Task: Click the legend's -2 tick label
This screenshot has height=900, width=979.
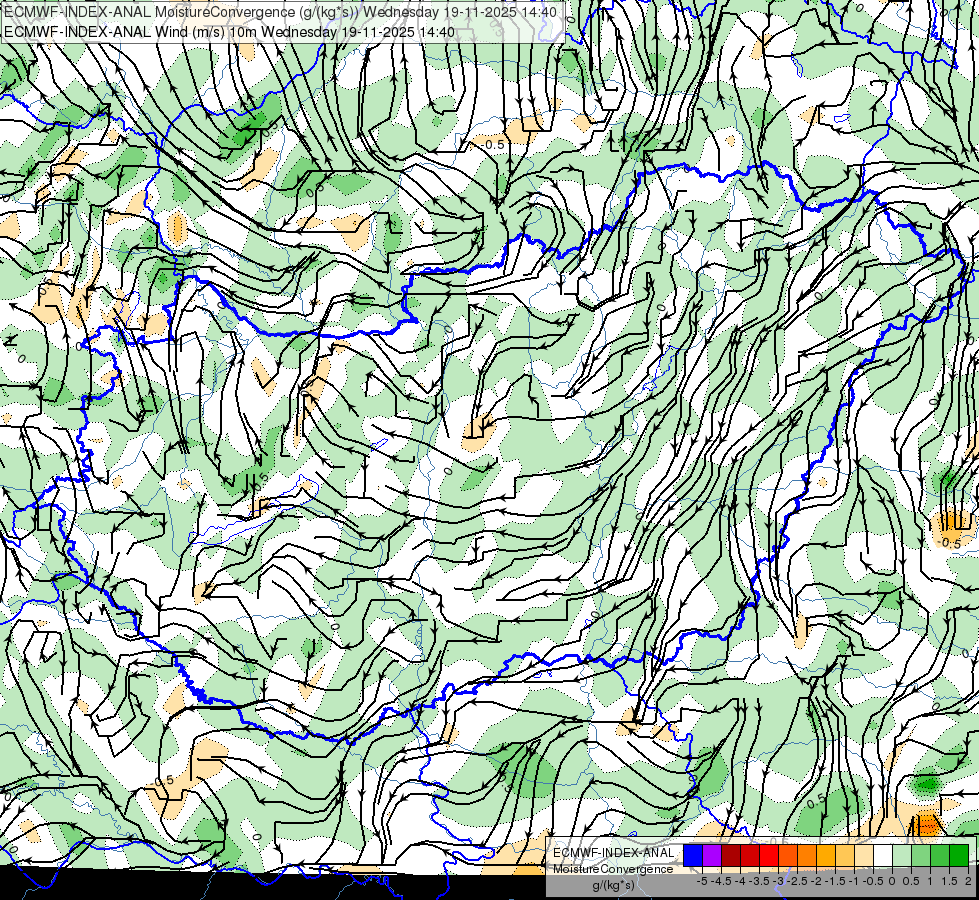Action: (816, 881)
